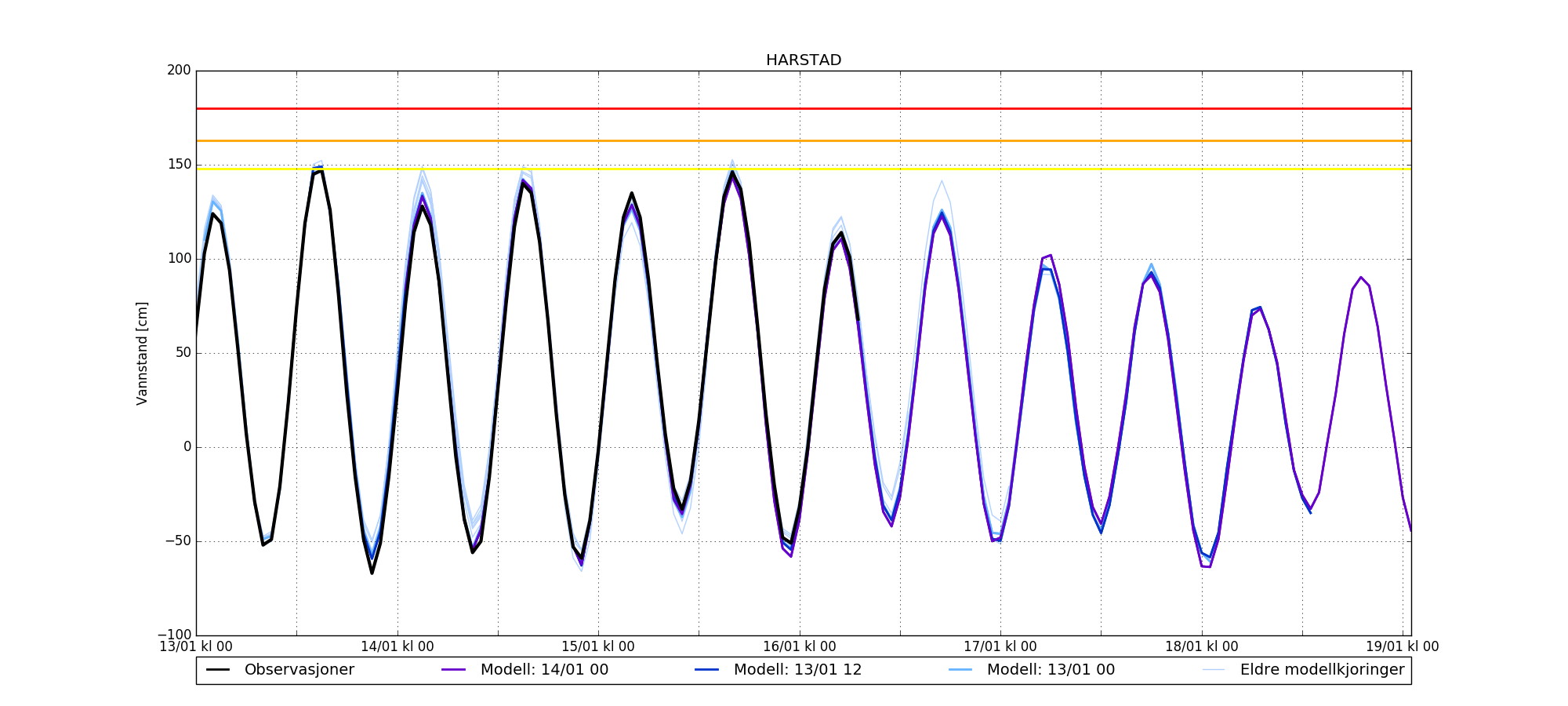Viewport: 1568px width, 706px height.
Task: Click the 17/01 kl 00 x-axis tick label
Action: point(1000,646)
